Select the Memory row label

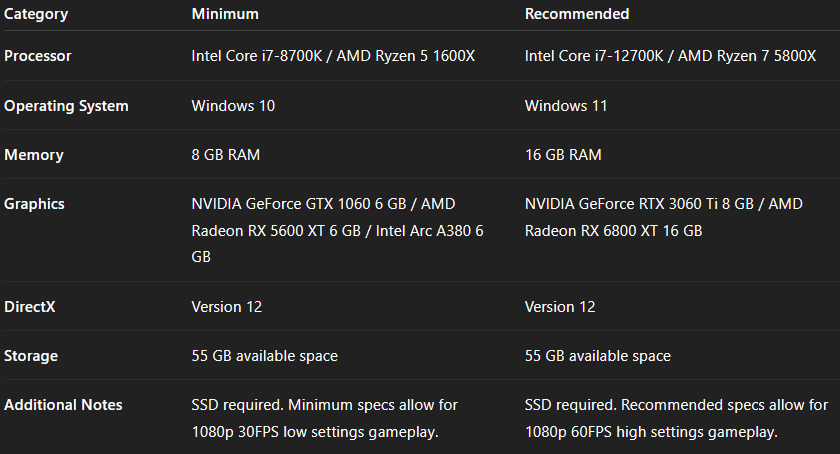[x=34, y=155]
